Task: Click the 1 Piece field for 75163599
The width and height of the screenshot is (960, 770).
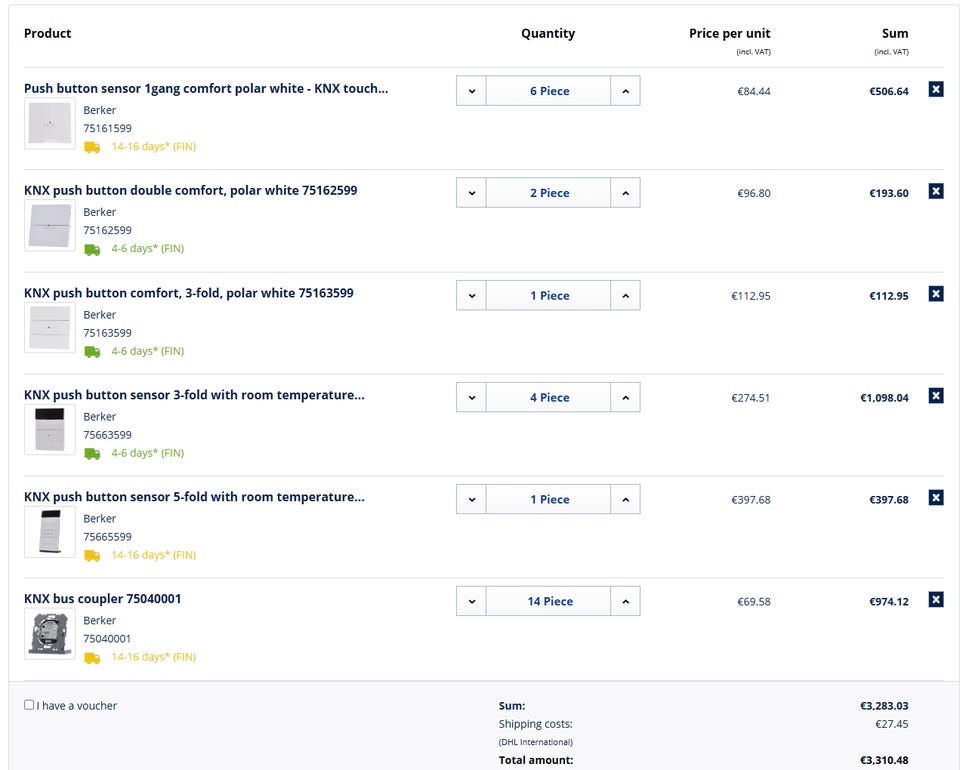Action: [549, 295]
